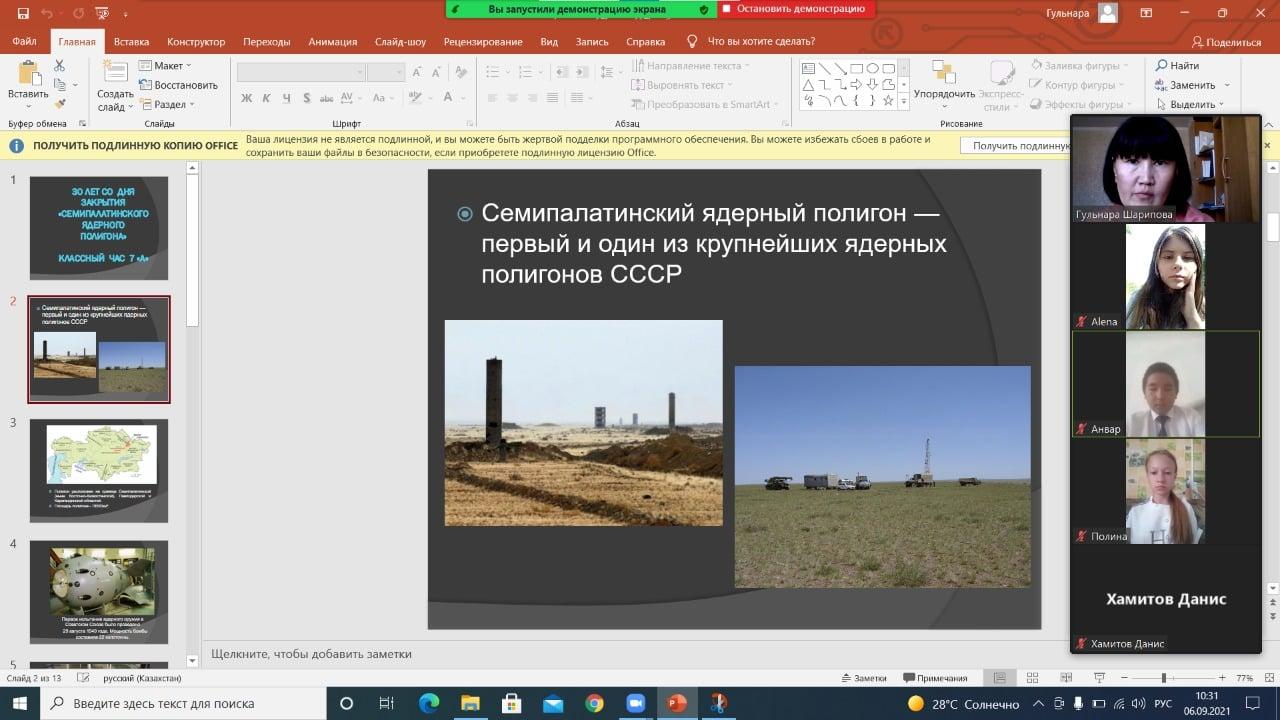The height and width of the screenshot is (720, 1280).
Task: Open the Вставка ribbon tab
Action: tap(131, 42)
